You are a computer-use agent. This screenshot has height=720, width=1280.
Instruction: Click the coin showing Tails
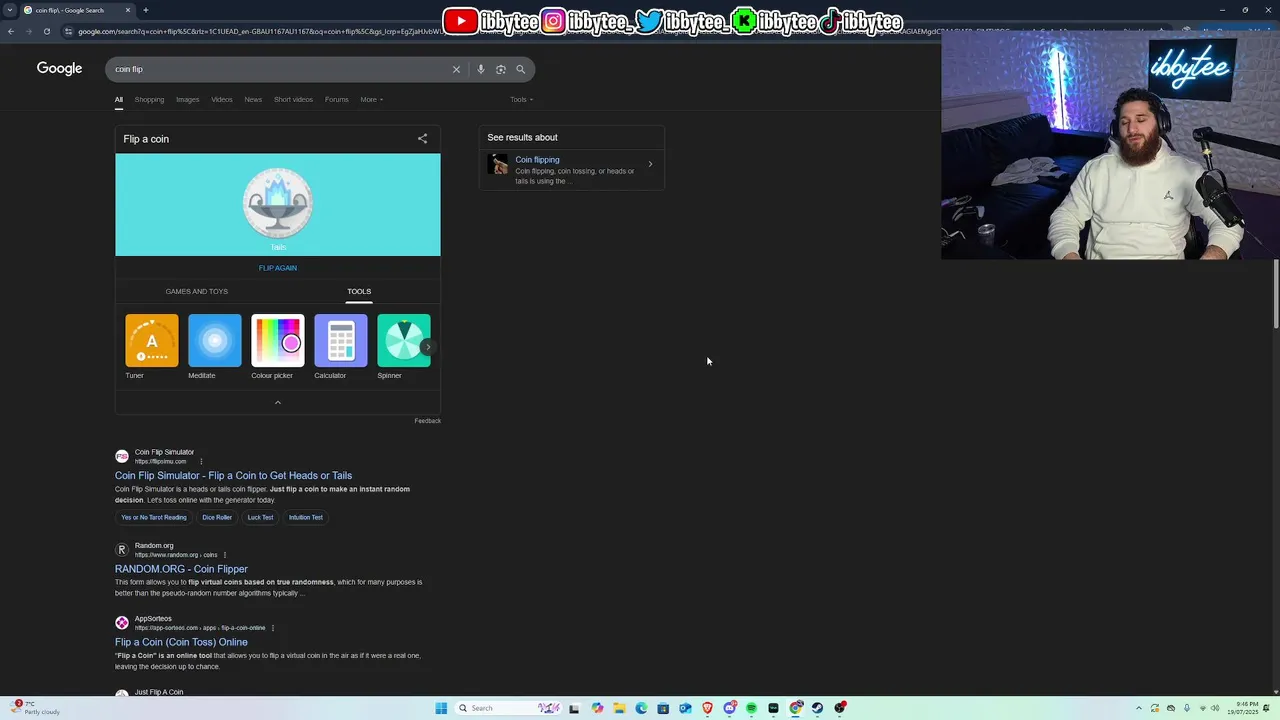click(278, 203)
